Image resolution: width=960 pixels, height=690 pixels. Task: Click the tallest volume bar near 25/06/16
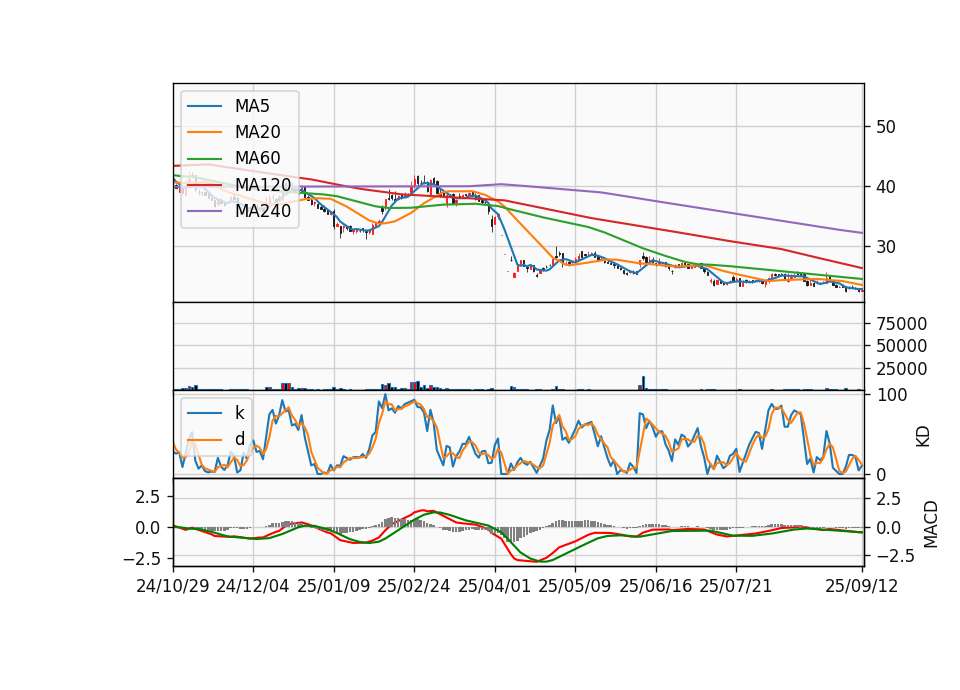click(x=643, y=383)
